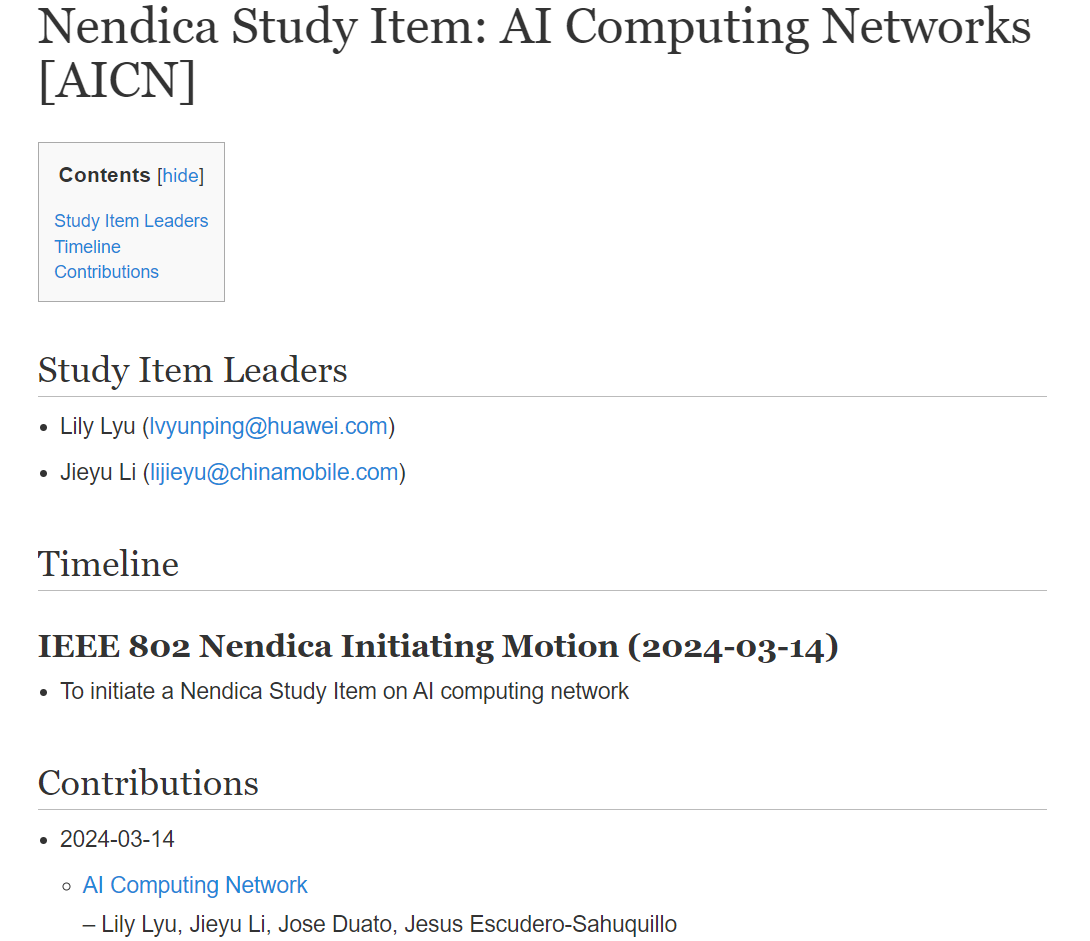The height and width of the screenshot is (941, 1090).
Task: Open the Timeline entry in Contents
Action: pyautogui.click(x=88, y=247)
